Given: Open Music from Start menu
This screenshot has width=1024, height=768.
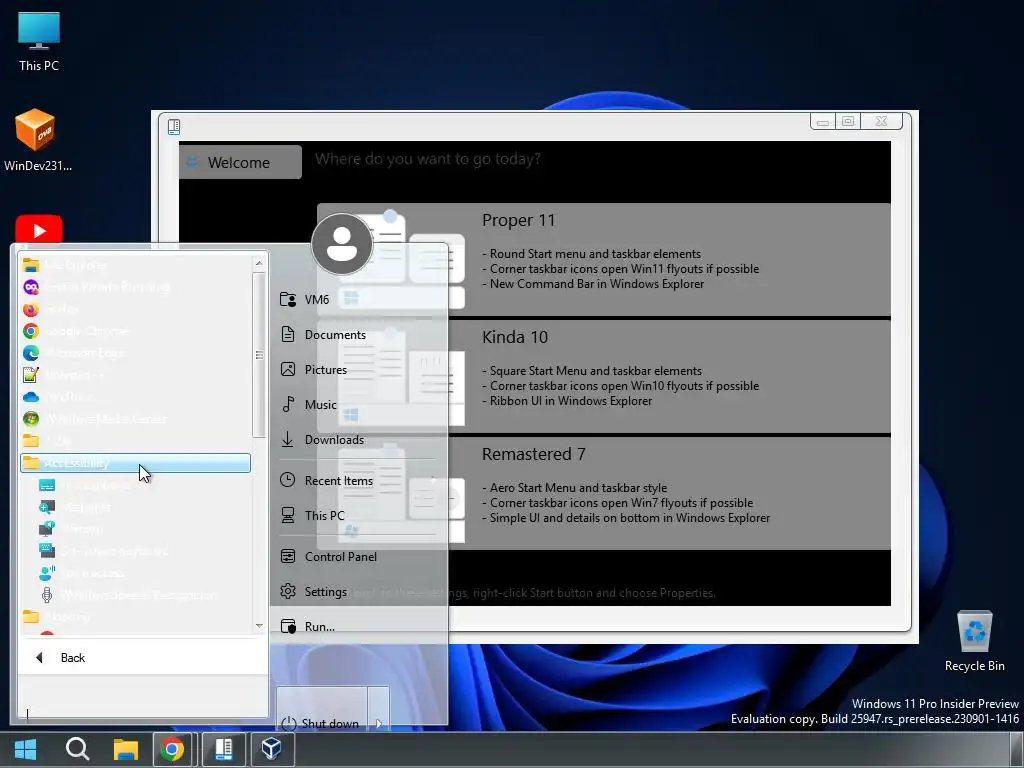Looking at the screenshot, I should pyautogui.click(x=358, y=405).
